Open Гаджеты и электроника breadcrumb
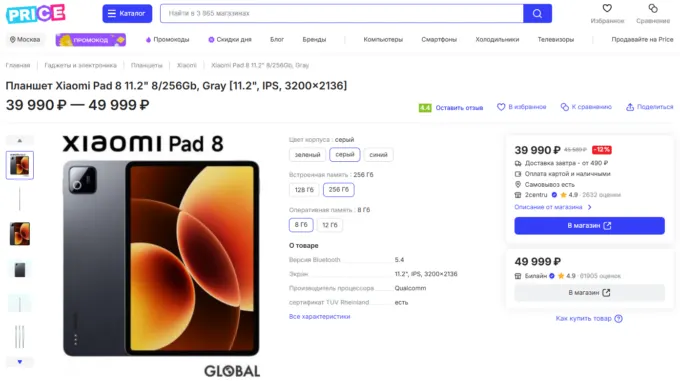The image size is (680, 390). pos(80,65)
